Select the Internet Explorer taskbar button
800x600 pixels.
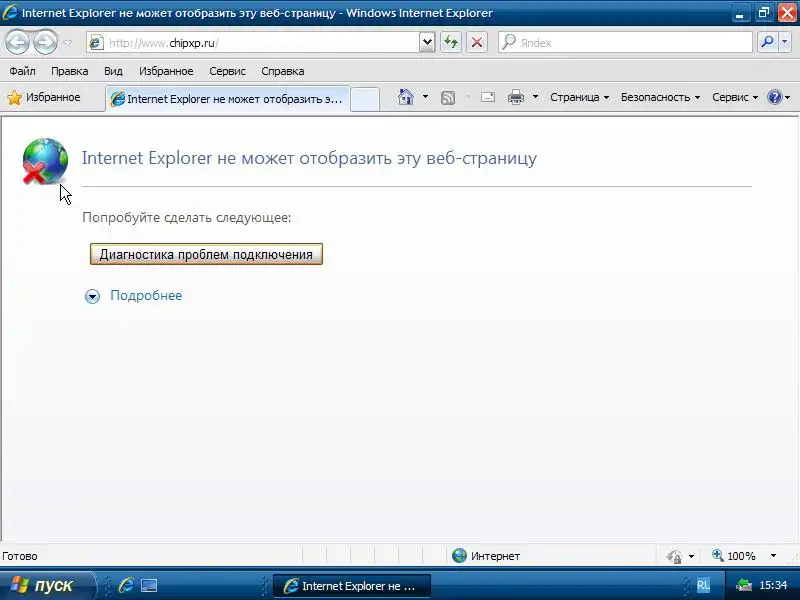coord(352,586)
